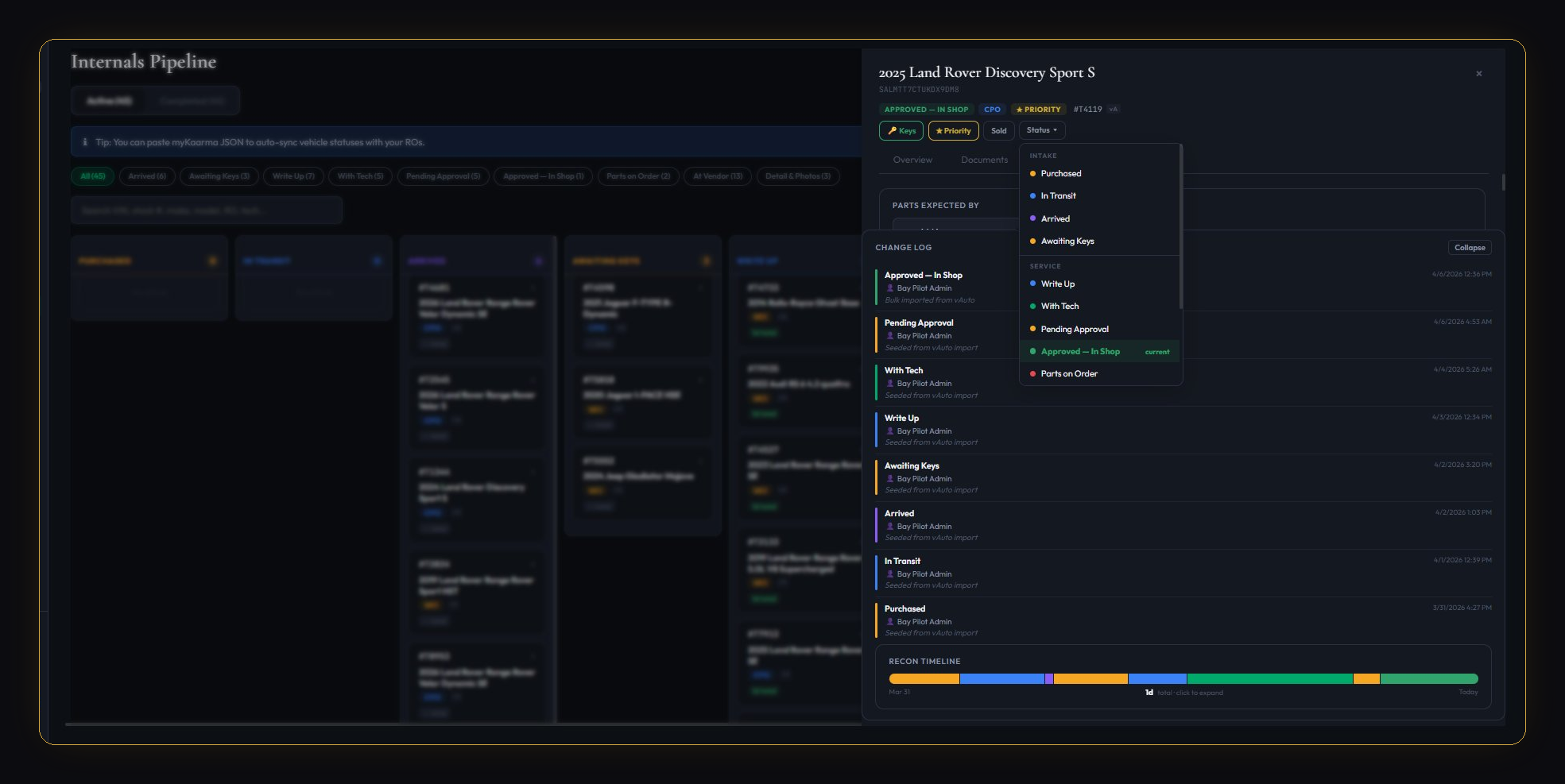1565x784 pixels.
Task: Close the vehicle detail panel
Action: [1478, 74]
